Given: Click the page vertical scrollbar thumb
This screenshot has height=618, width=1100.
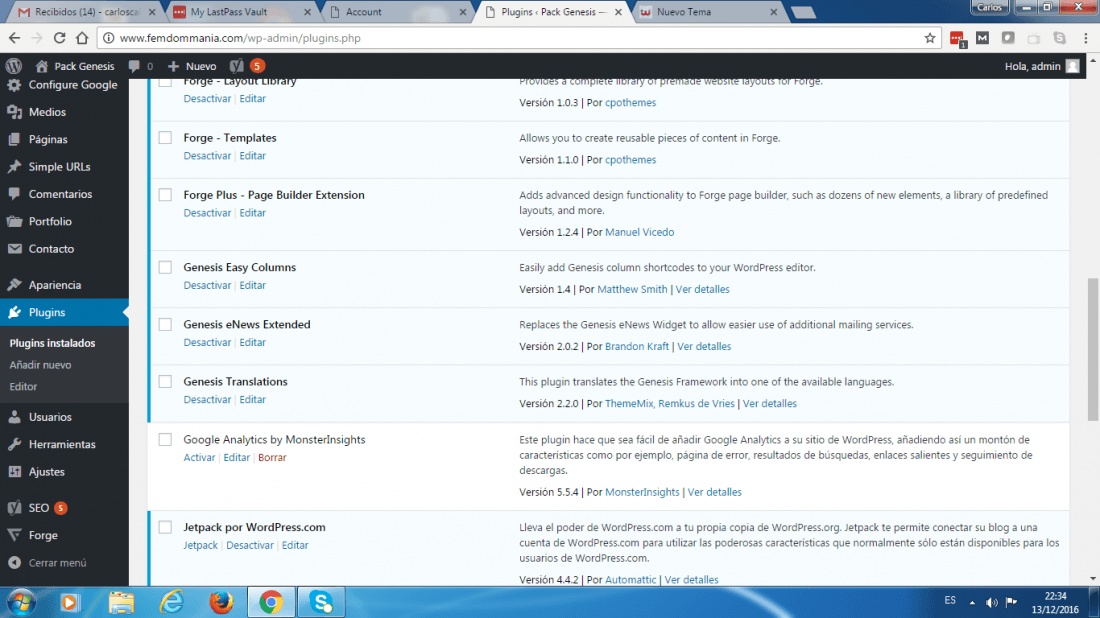Looking at the screenshot, I should tap(1093, 349).
